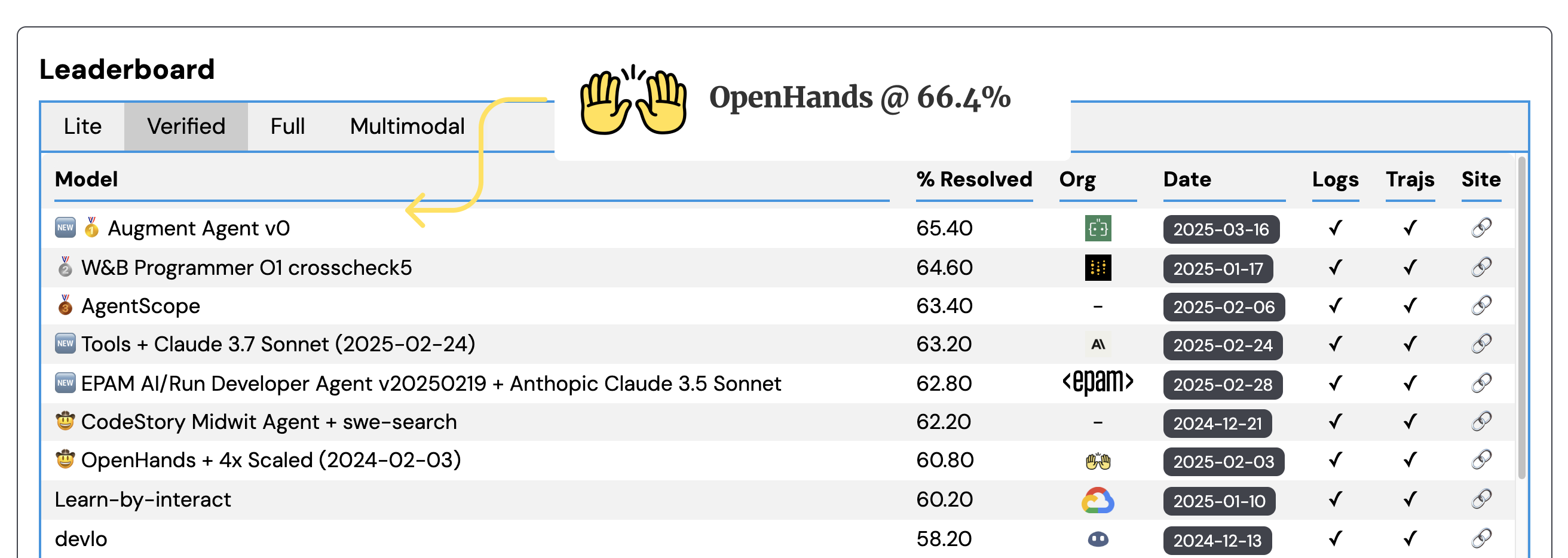Click the Logs checkmark for CodeStory Midwit Agent
The image size is (1568, 558).
[x=1335, y=422]
